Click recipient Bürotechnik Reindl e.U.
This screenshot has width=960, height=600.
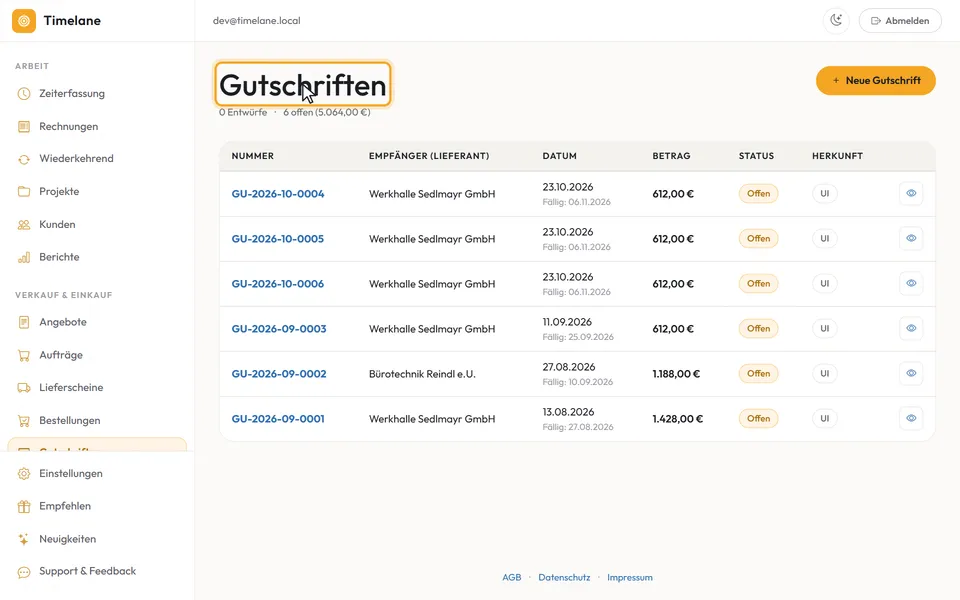[x=422, y=373]
